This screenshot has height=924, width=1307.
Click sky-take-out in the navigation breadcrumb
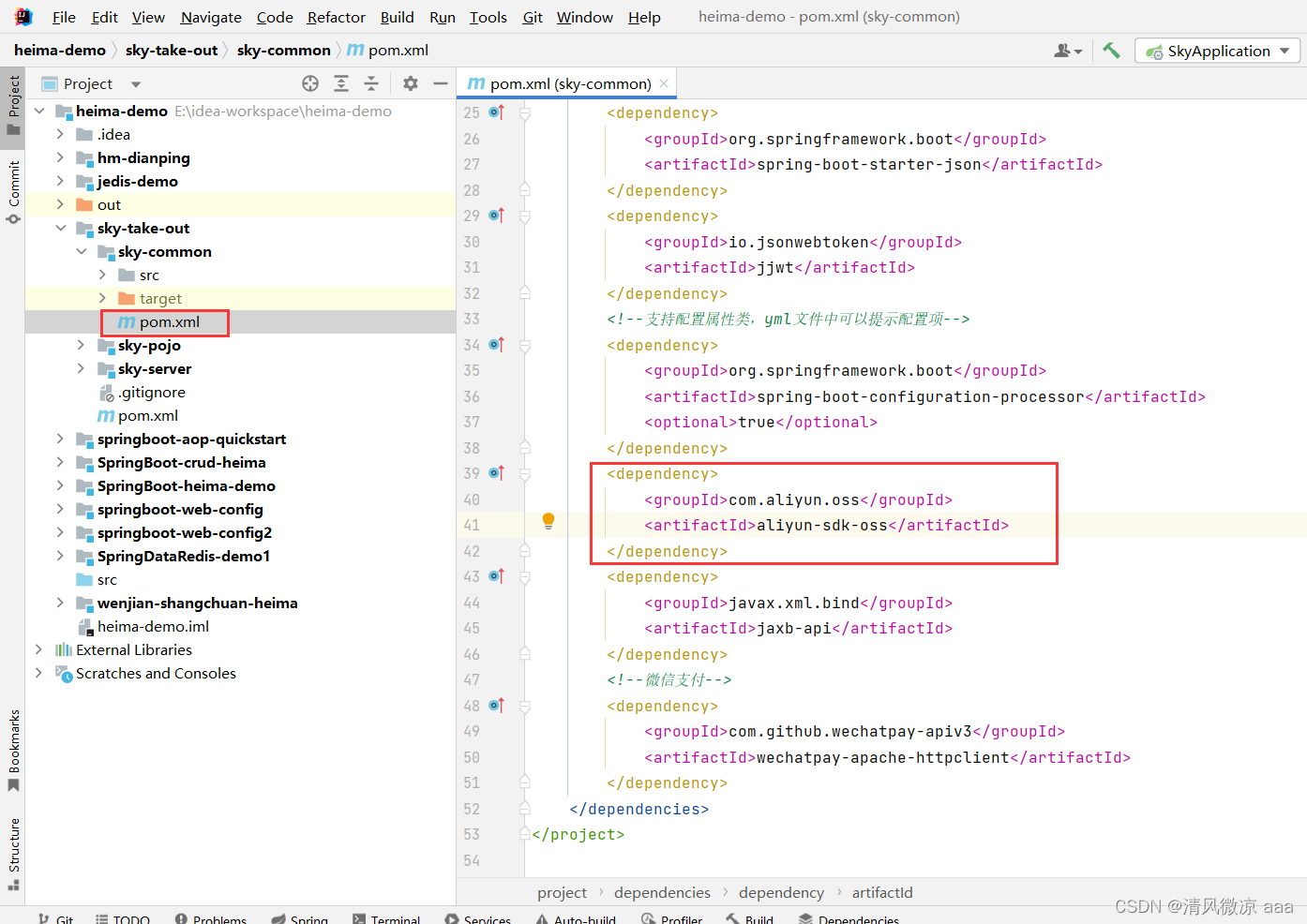click(172, 51)
